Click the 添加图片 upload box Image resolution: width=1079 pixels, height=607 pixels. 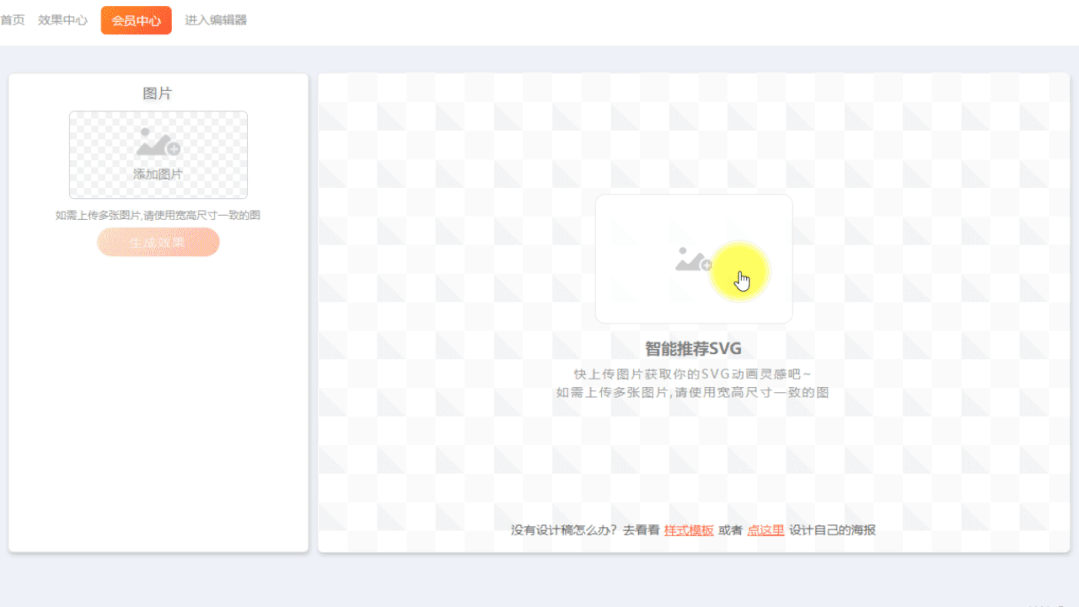point(158,155)
